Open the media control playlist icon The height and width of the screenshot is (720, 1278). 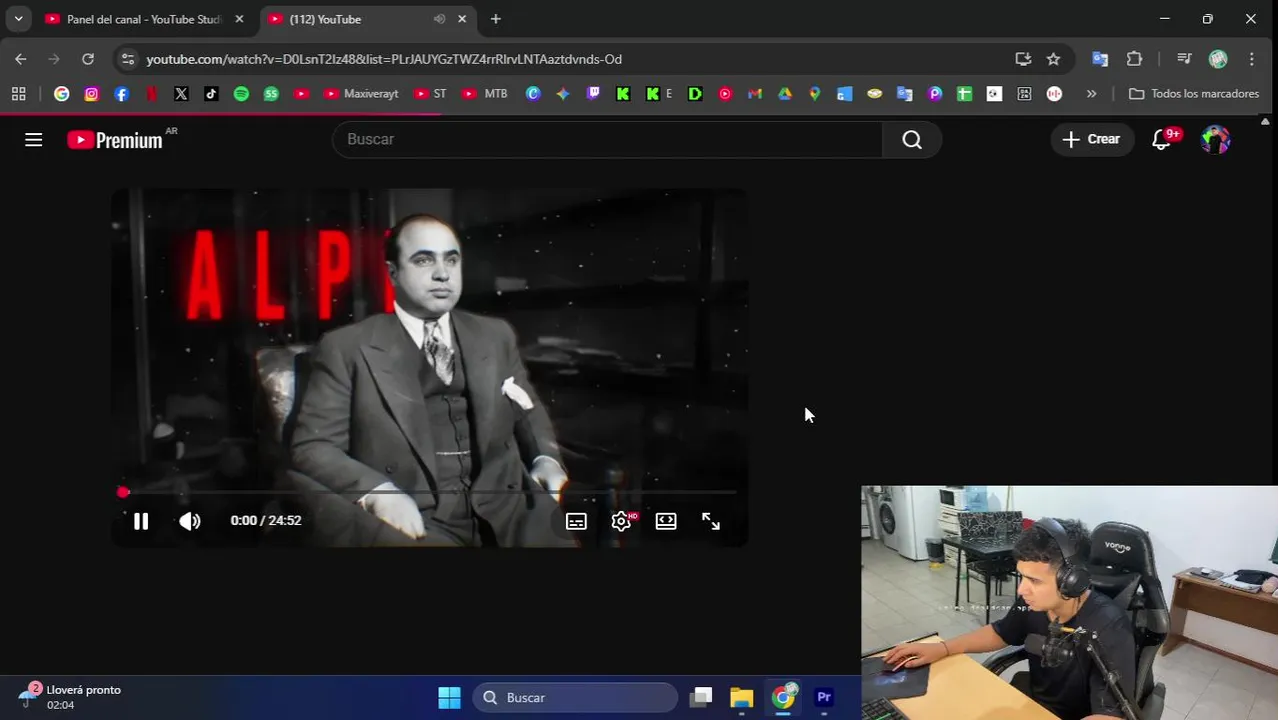point(1184,59)
